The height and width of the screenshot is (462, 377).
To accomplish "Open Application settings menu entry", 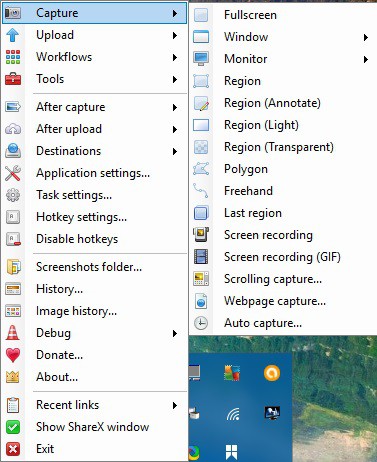I will coord(95,173).
